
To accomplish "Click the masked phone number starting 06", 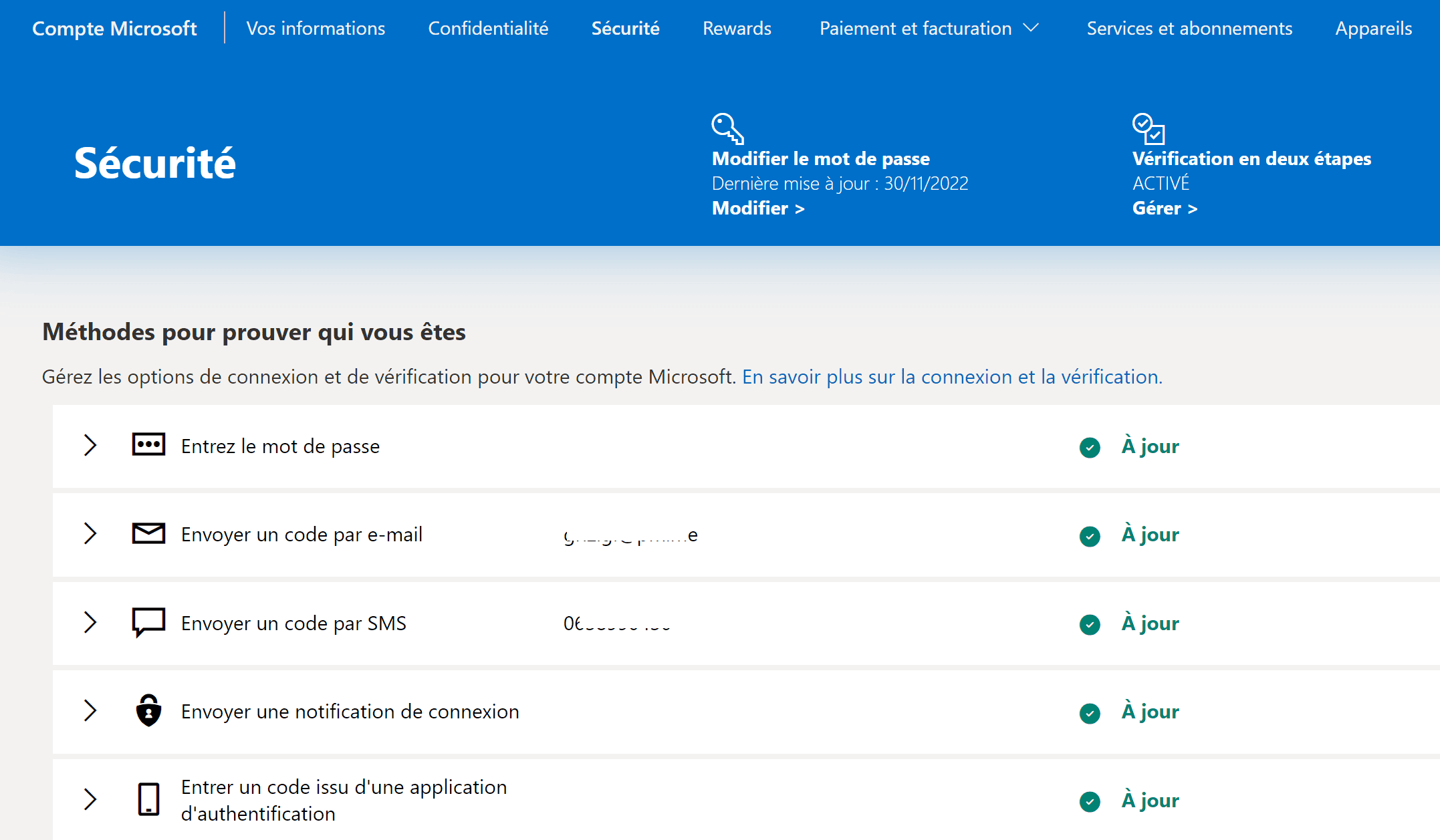I will click(616, 623).
